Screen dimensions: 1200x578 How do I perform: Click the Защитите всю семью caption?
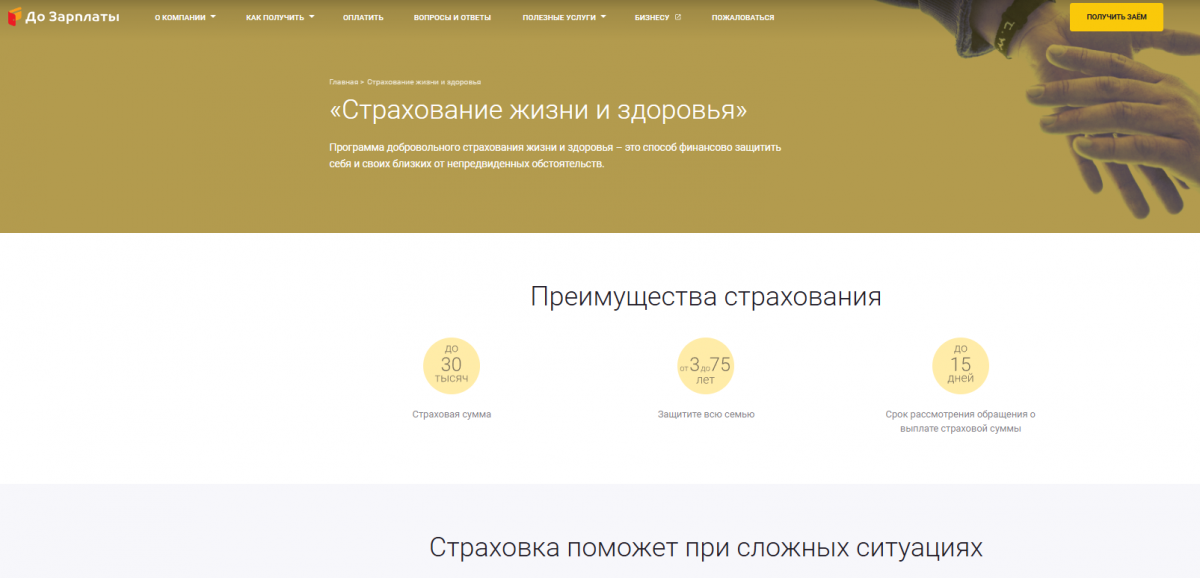tap(706, 414)
